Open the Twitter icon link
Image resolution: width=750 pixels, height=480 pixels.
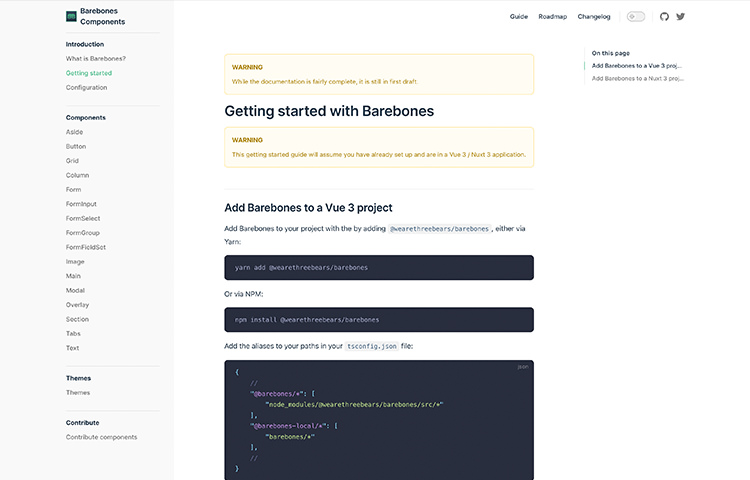click(x=680, y=17)
